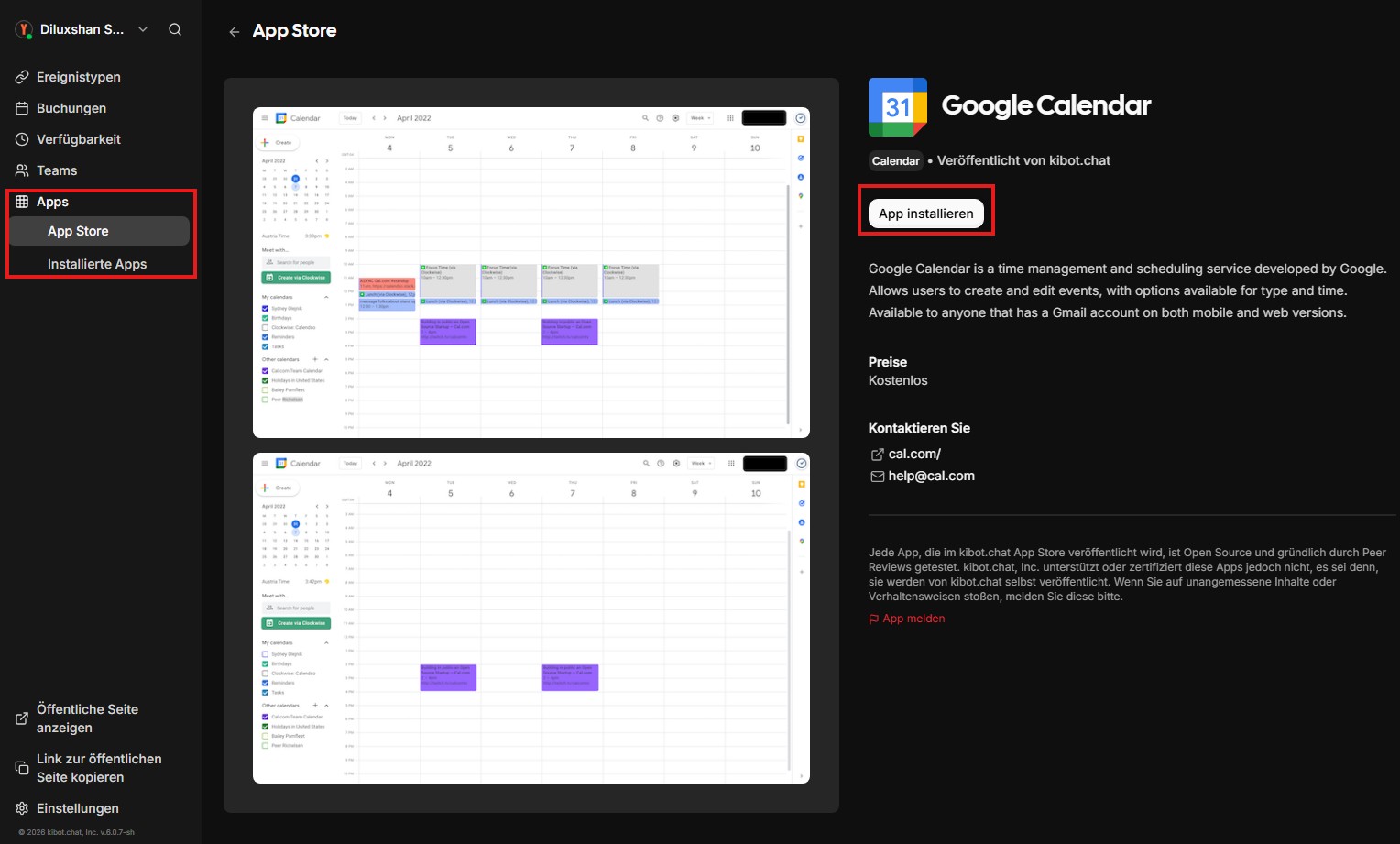Click the Buchungen calendar icon
Image resolution: width=1400 pixels, height=844 pixels.
(x=22, y=108)
